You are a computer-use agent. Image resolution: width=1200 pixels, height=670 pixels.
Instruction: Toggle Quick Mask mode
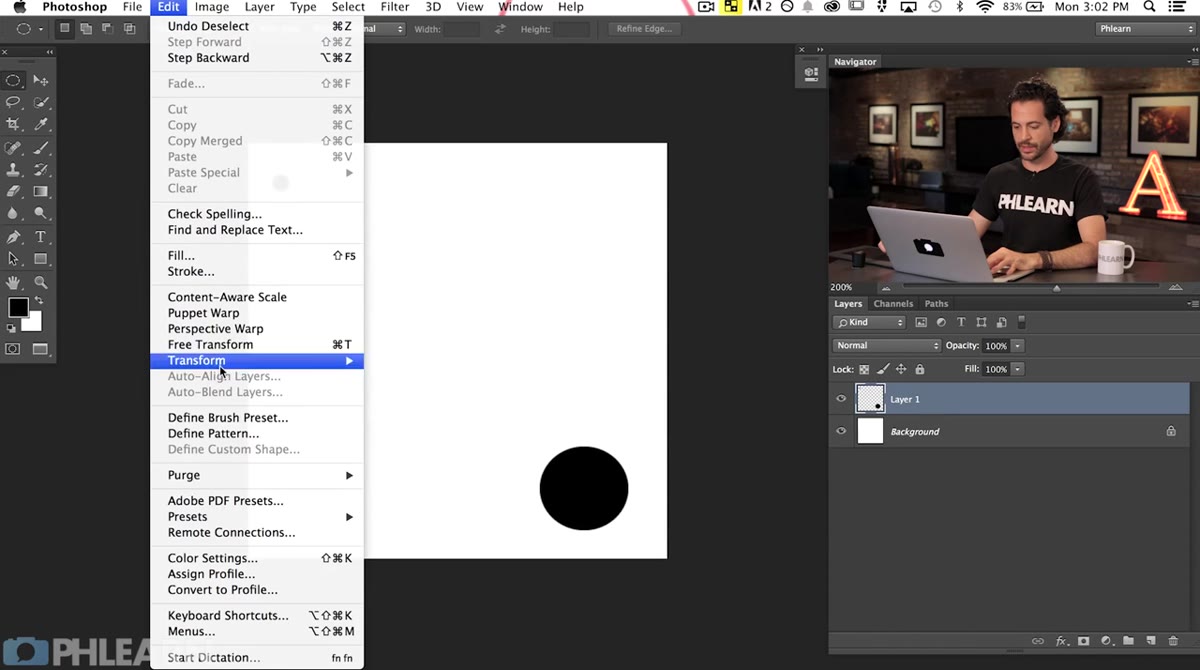13,349
